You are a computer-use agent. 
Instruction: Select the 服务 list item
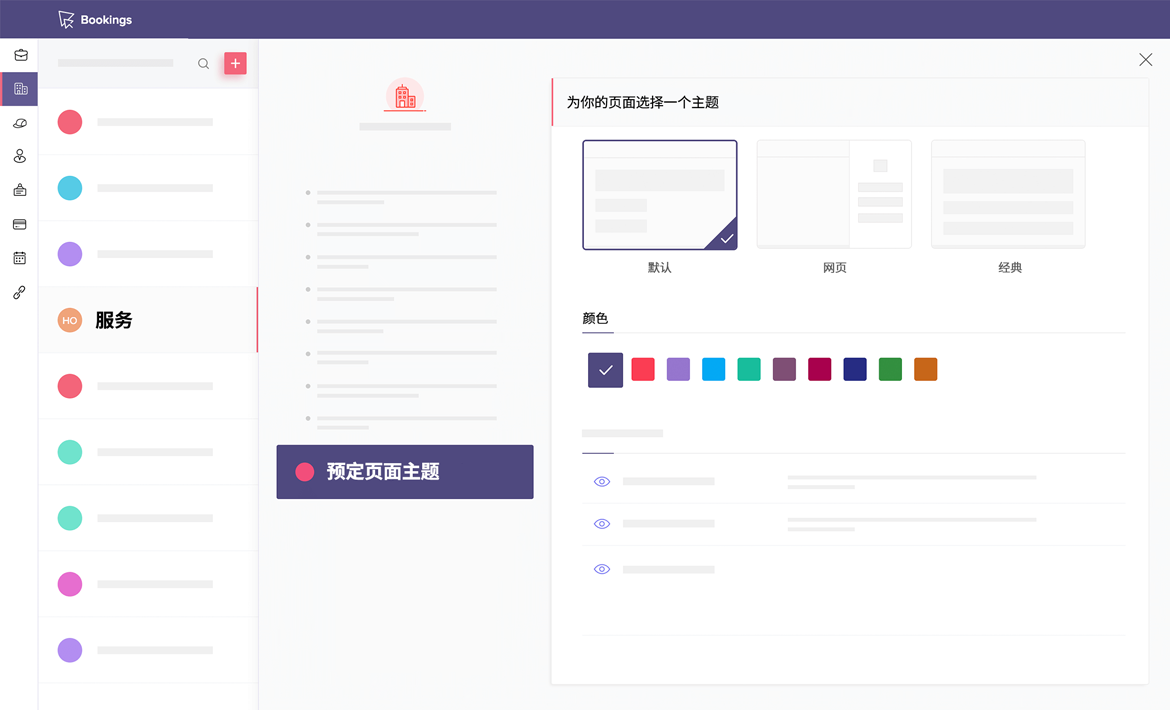[x=148, y=320]
